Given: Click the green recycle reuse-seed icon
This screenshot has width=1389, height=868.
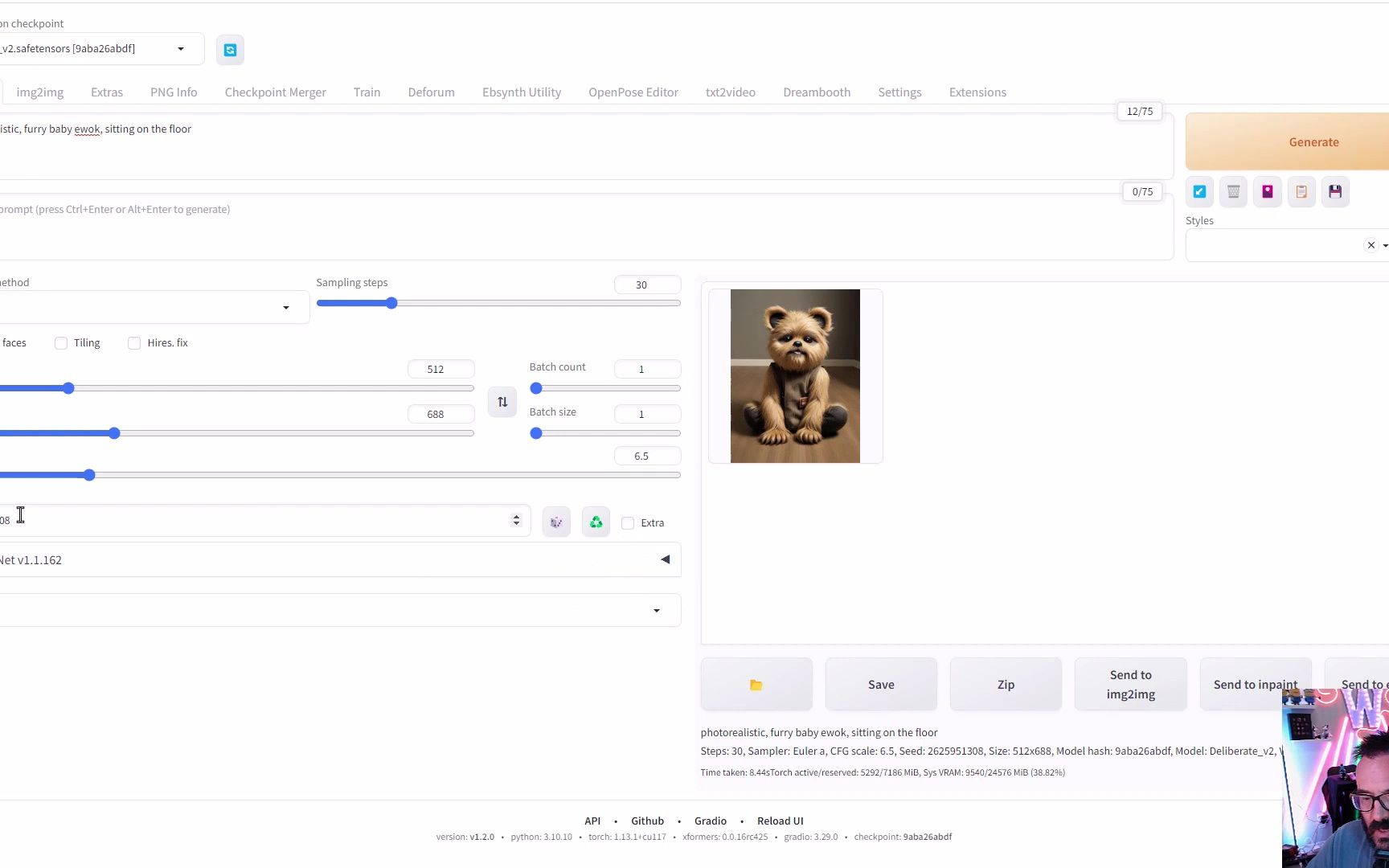Looking at the screenshot, I should coord(596,522).
